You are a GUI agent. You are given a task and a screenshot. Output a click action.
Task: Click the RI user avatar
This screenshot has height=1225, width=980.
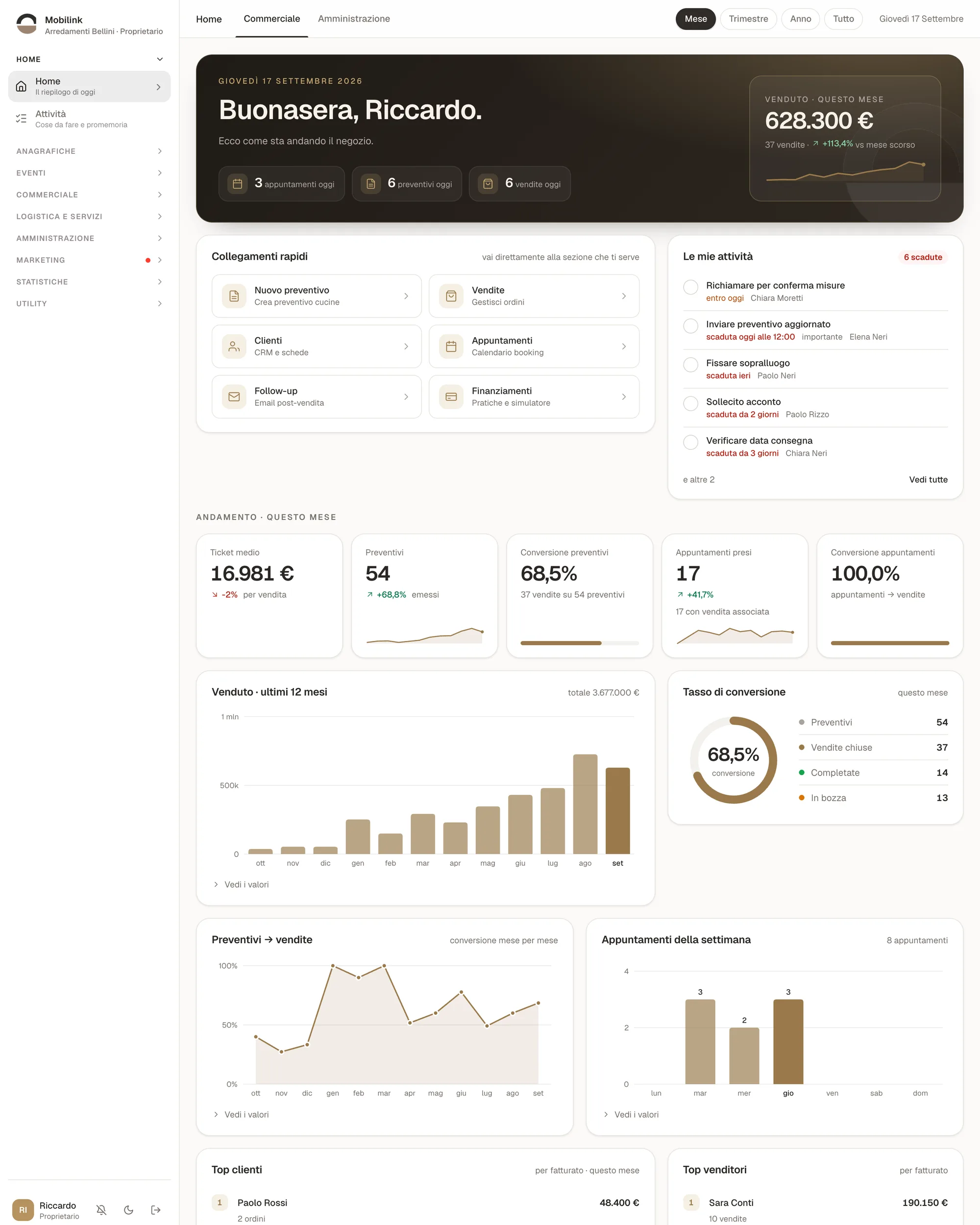click(x=23, y=1210)
